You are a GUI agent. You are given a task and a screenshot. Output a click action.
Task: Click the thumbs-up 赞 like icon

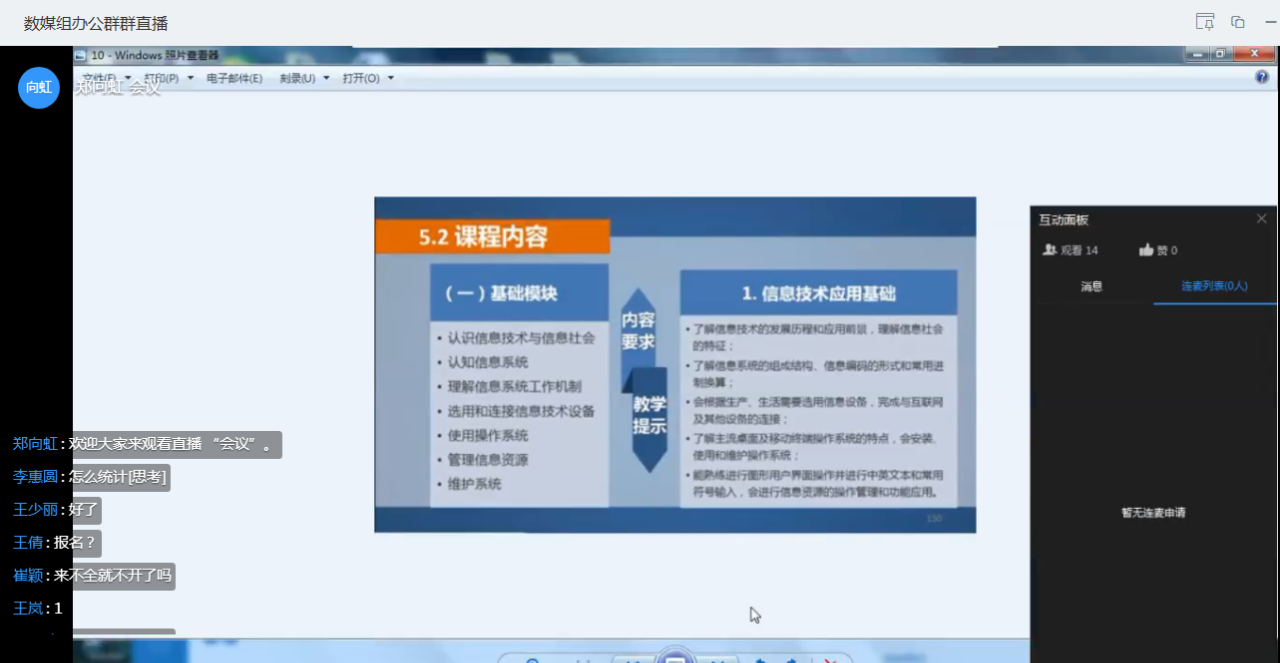click(x=1146, y=250)
